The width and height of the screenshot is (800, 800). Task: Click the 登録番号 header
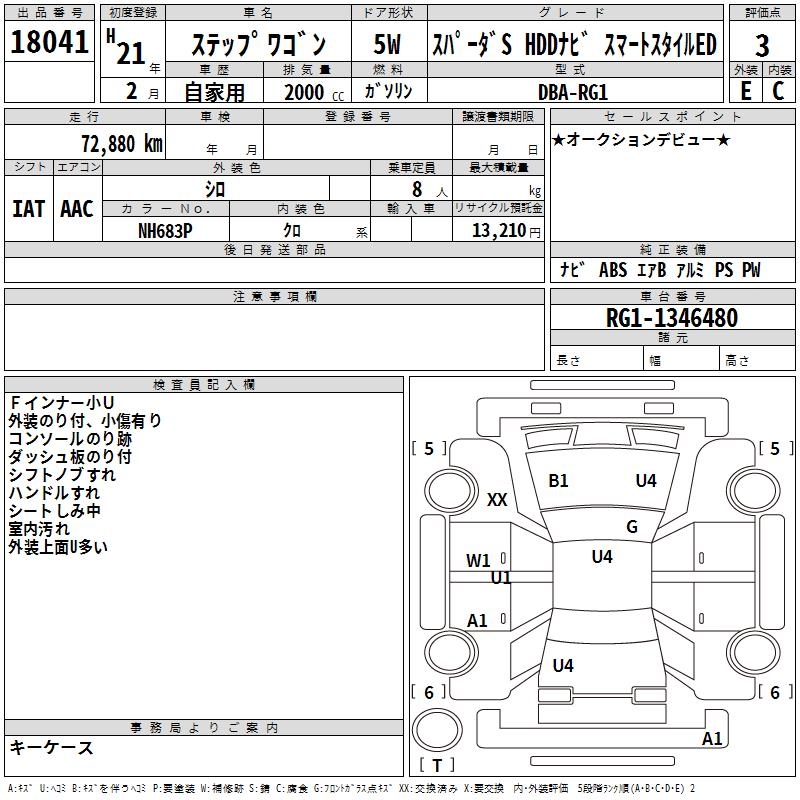358,116
